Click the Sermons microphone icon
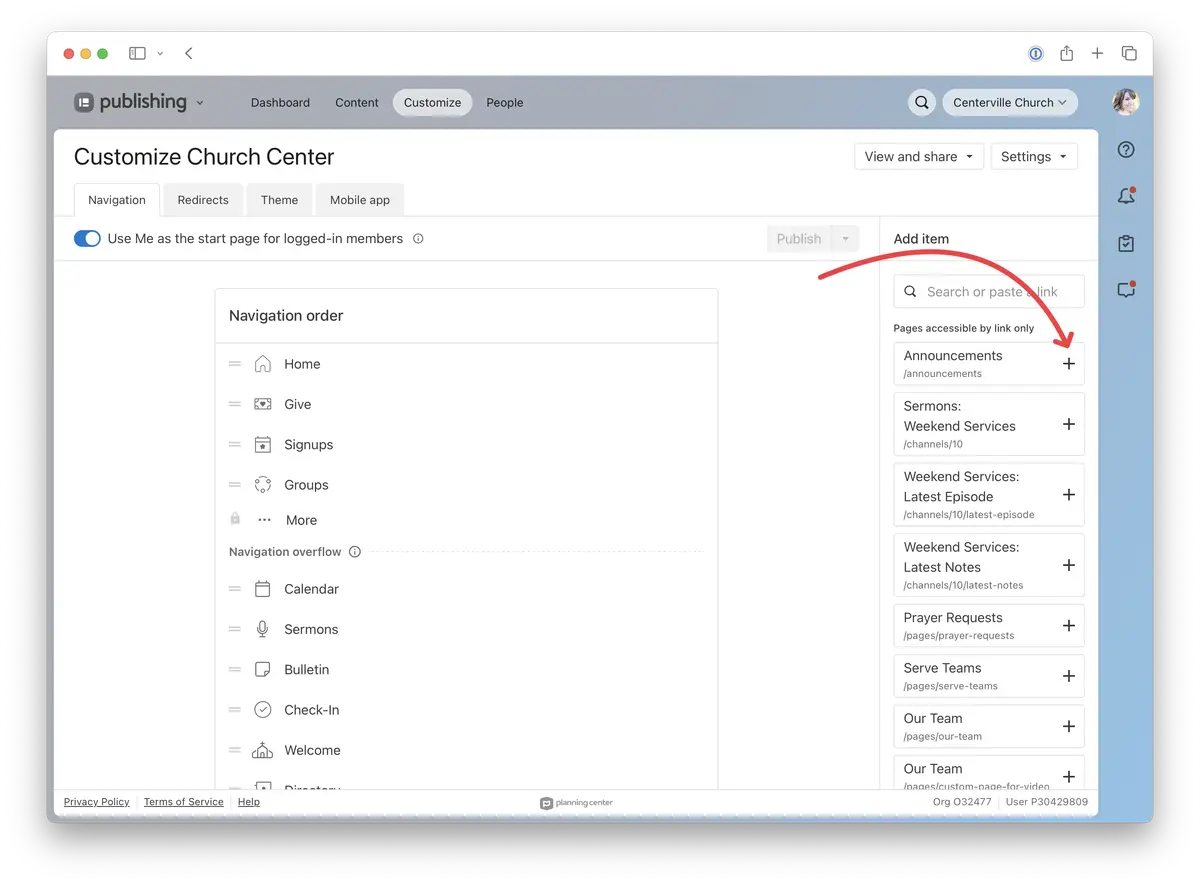Viewport: 1200px width, 885px height. (263, 629)
